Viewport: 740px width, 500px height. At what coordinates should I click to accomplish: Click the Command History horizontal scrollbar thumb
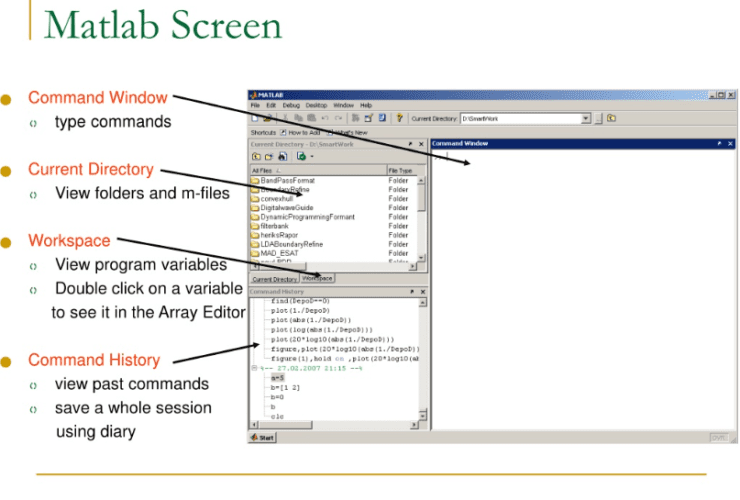click(286, 425)
